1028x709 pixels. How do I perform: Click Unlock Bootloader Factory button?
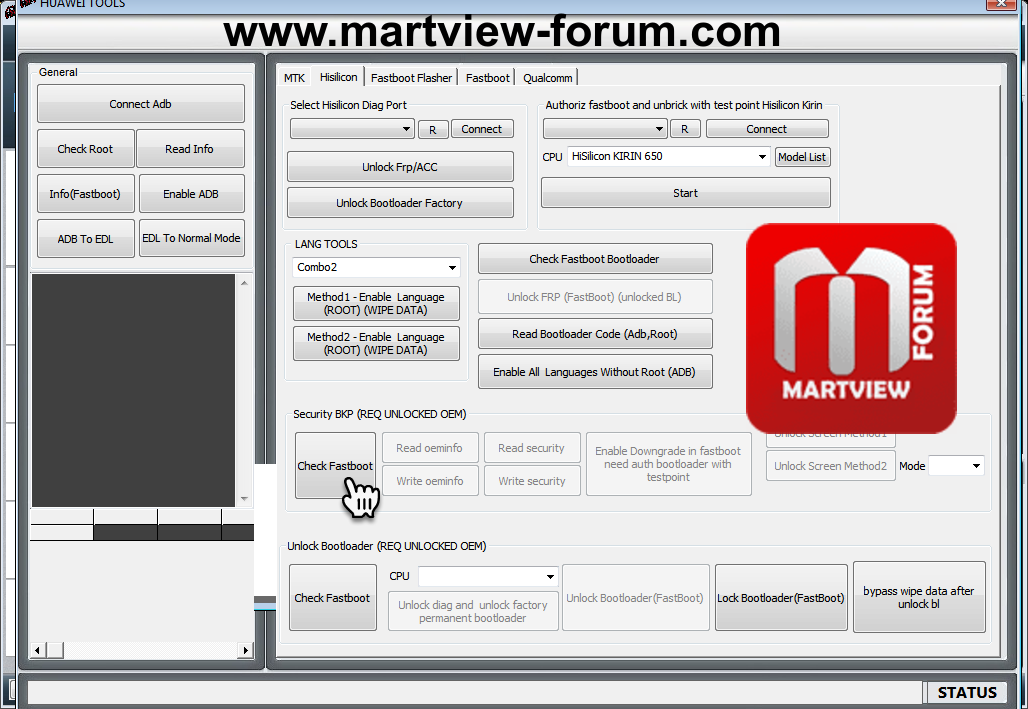400,203
